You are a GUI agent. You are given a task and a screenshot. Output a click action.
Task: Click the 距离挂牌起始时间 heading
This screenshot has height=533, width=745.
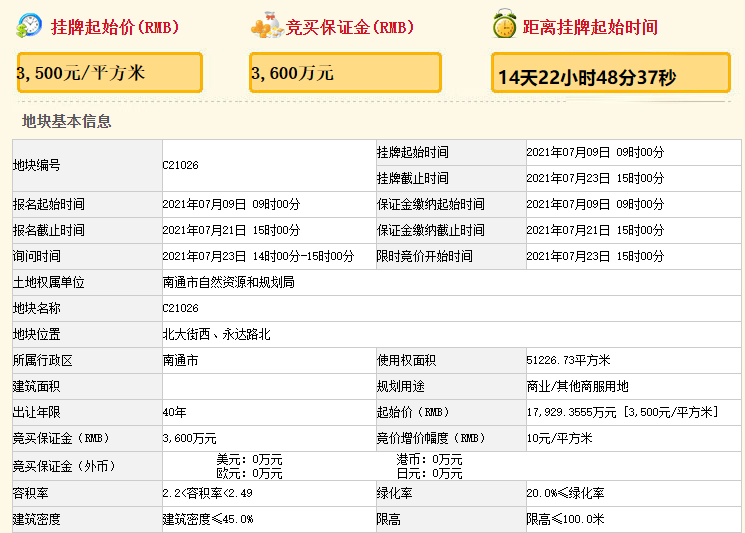(x=590, y=27)
